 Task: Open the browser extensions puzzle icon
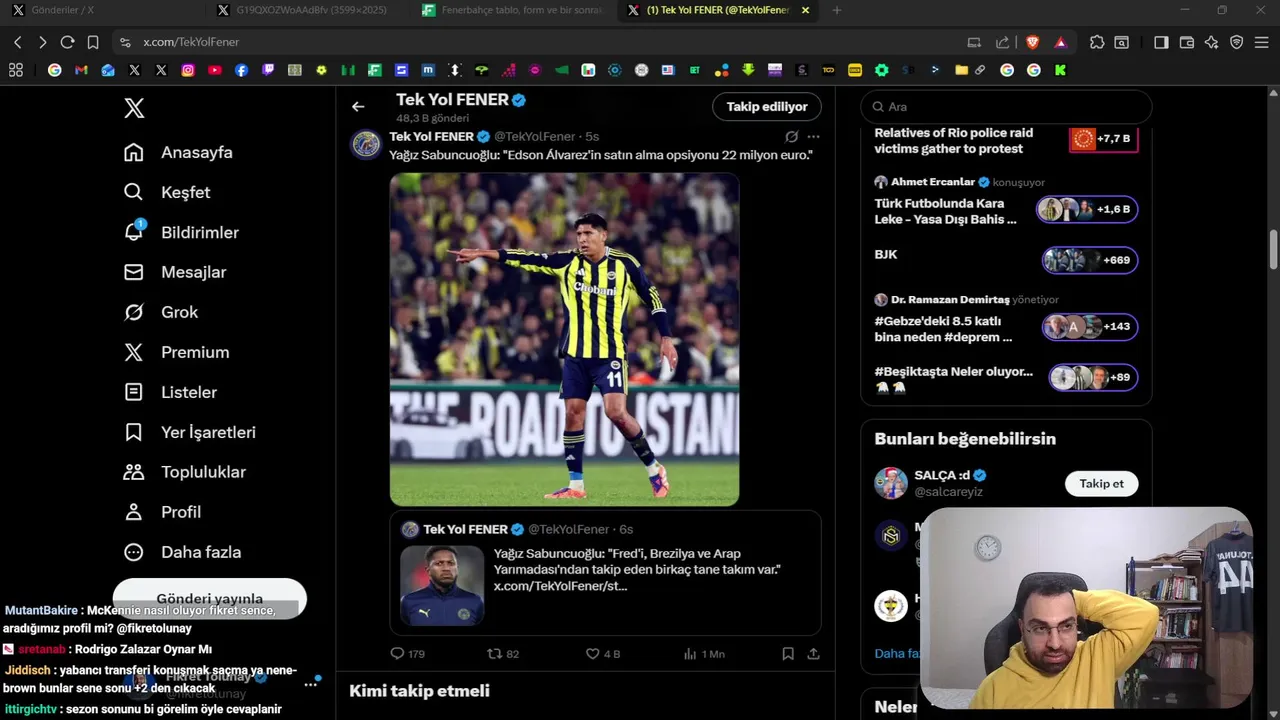(x=1097, y=42)
